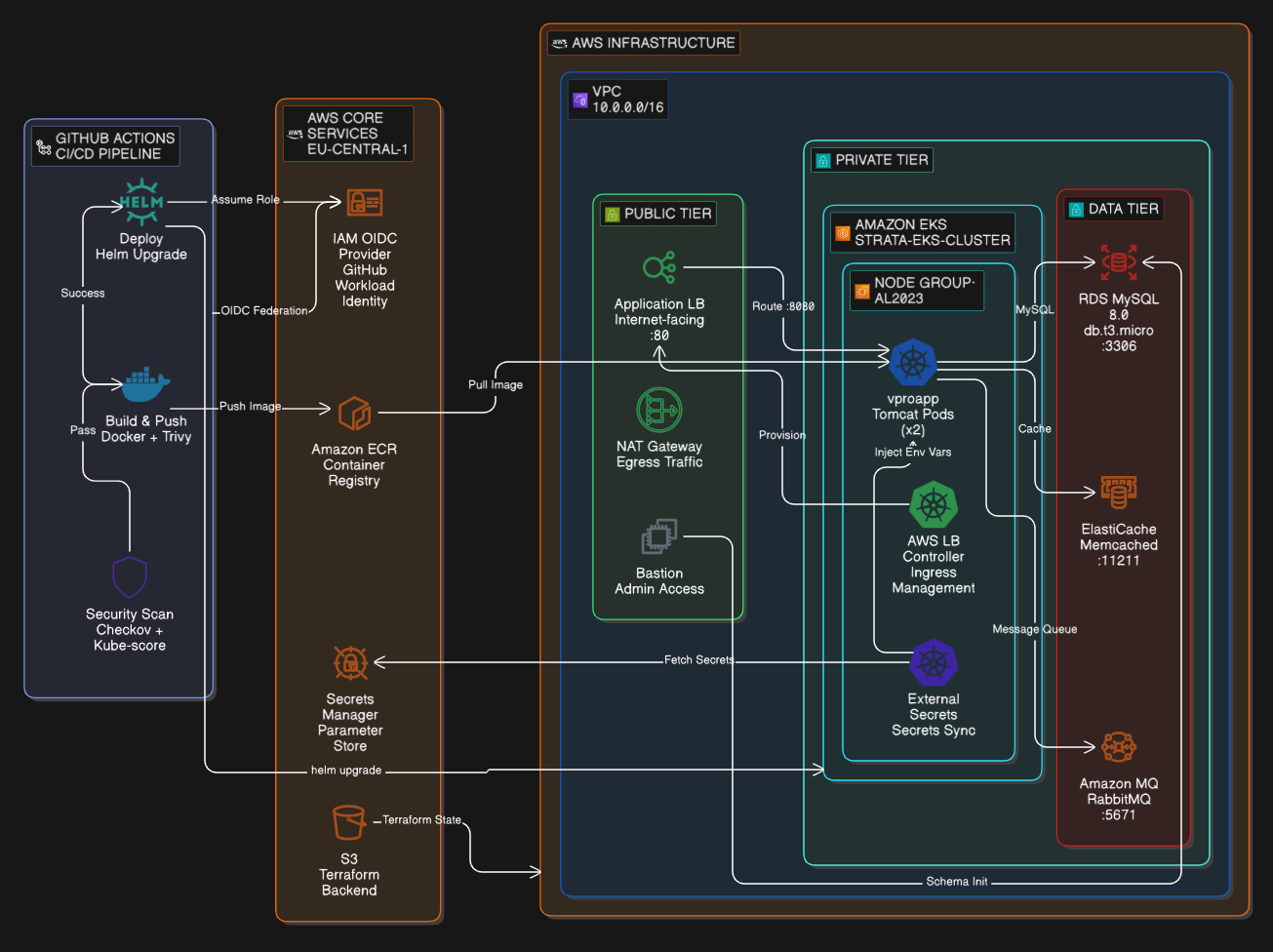Select the "Pull Image" edge label
1273x952 pixels.
click(496, 385)
